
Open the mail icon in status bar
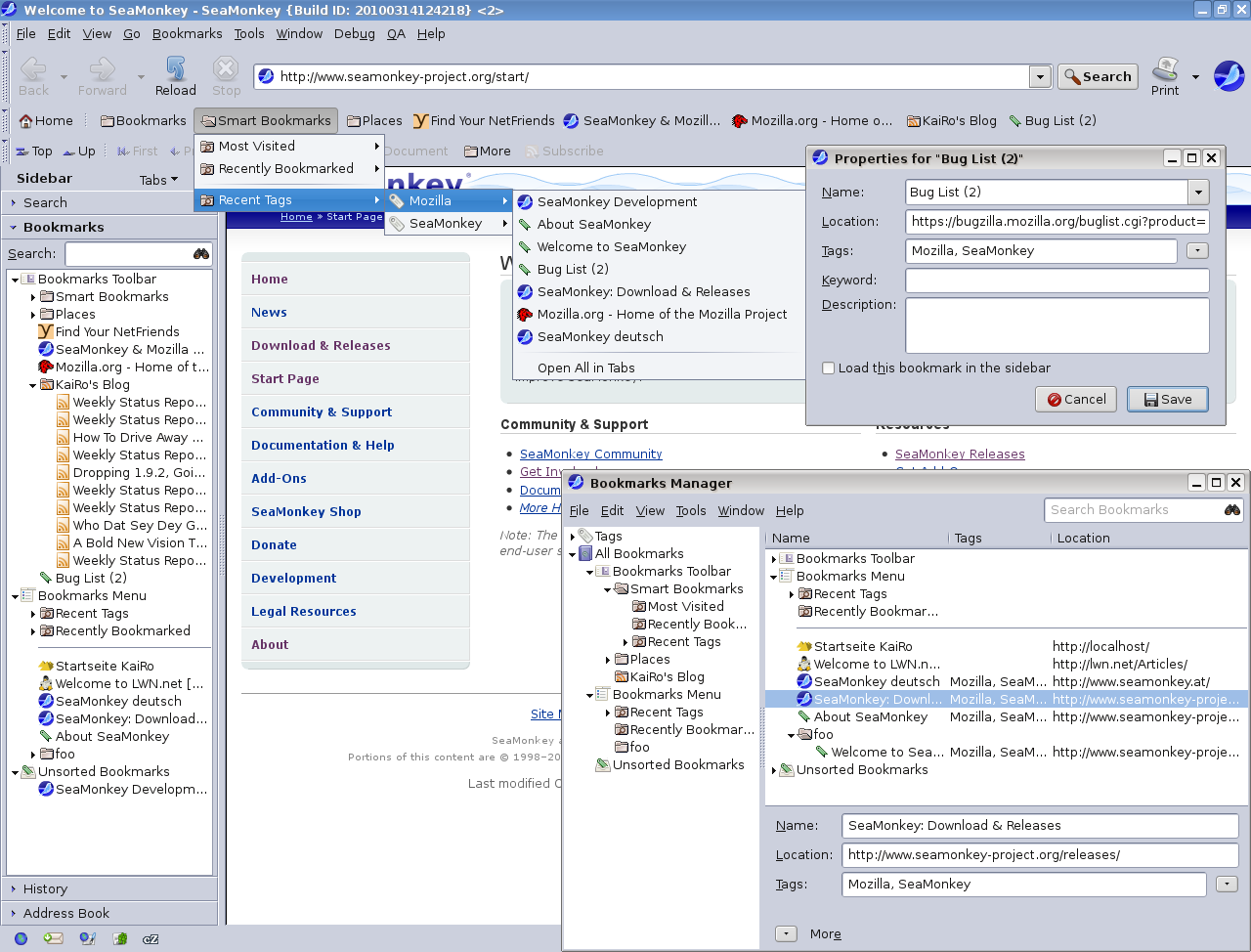coord(53,938)
